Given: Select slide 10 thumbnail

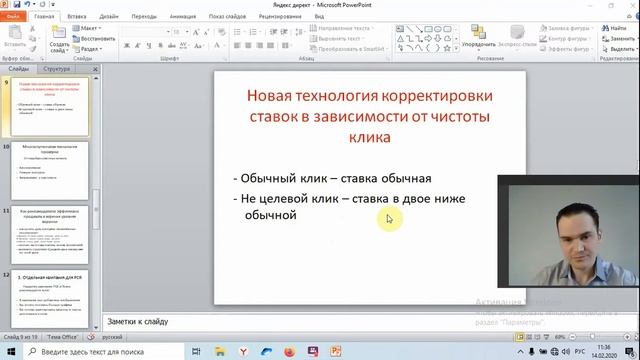Looking at the screenshot, I should [49, 171].
